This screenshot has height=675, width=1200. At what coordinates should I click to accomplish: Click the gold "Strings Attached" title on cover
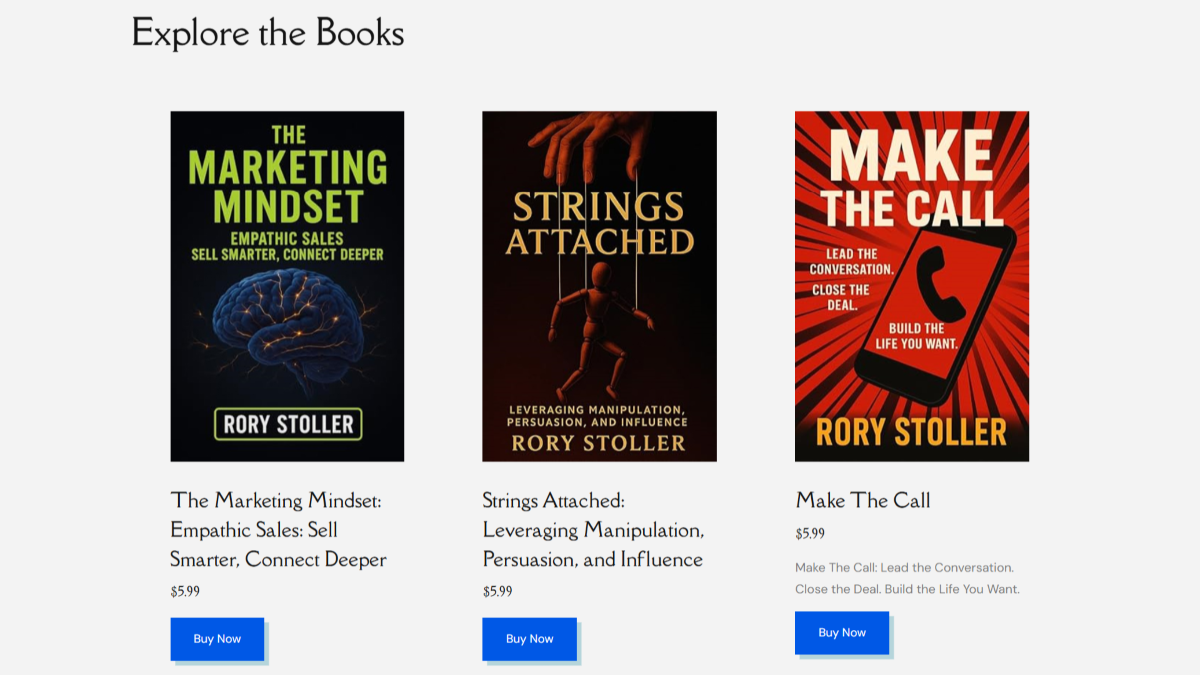click(599, 224)
